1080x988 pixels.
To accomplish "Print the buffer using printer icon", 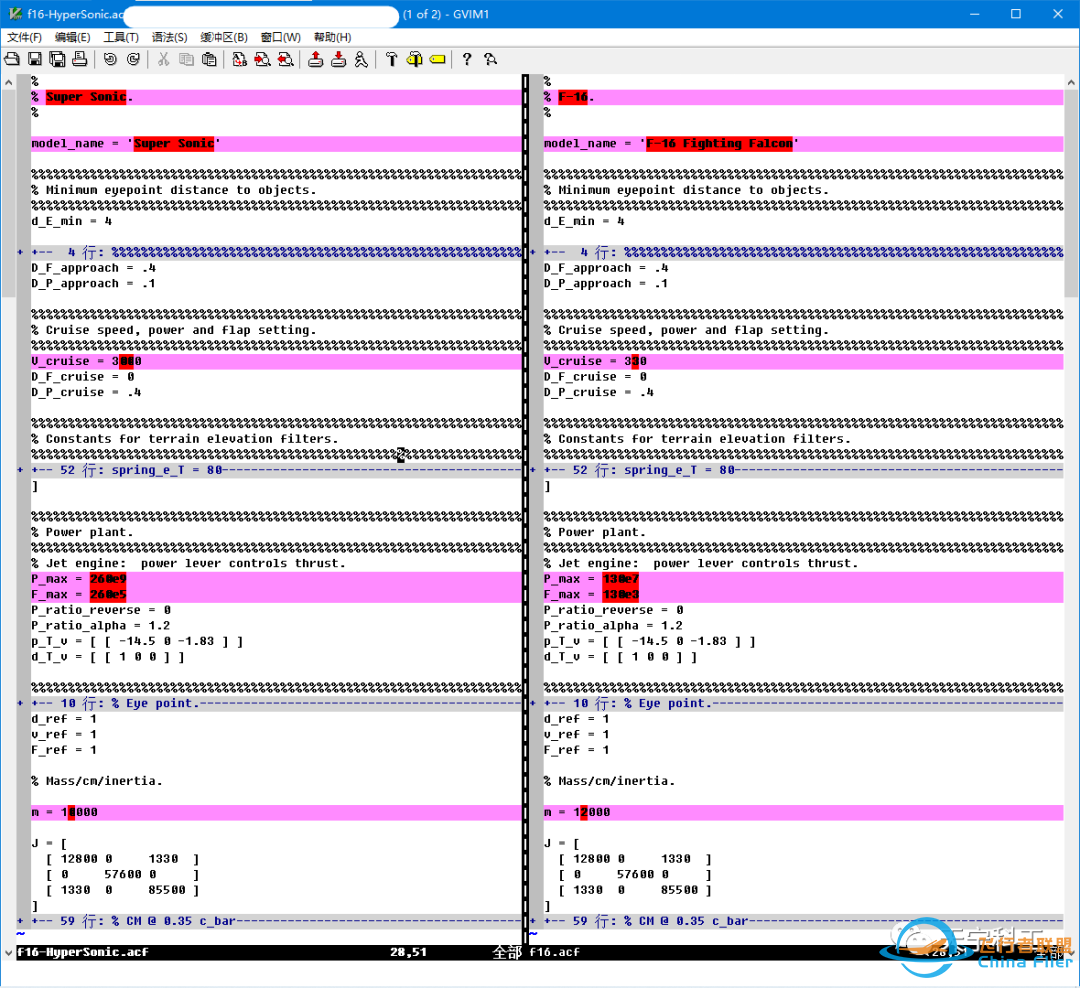I will point(80,60).
